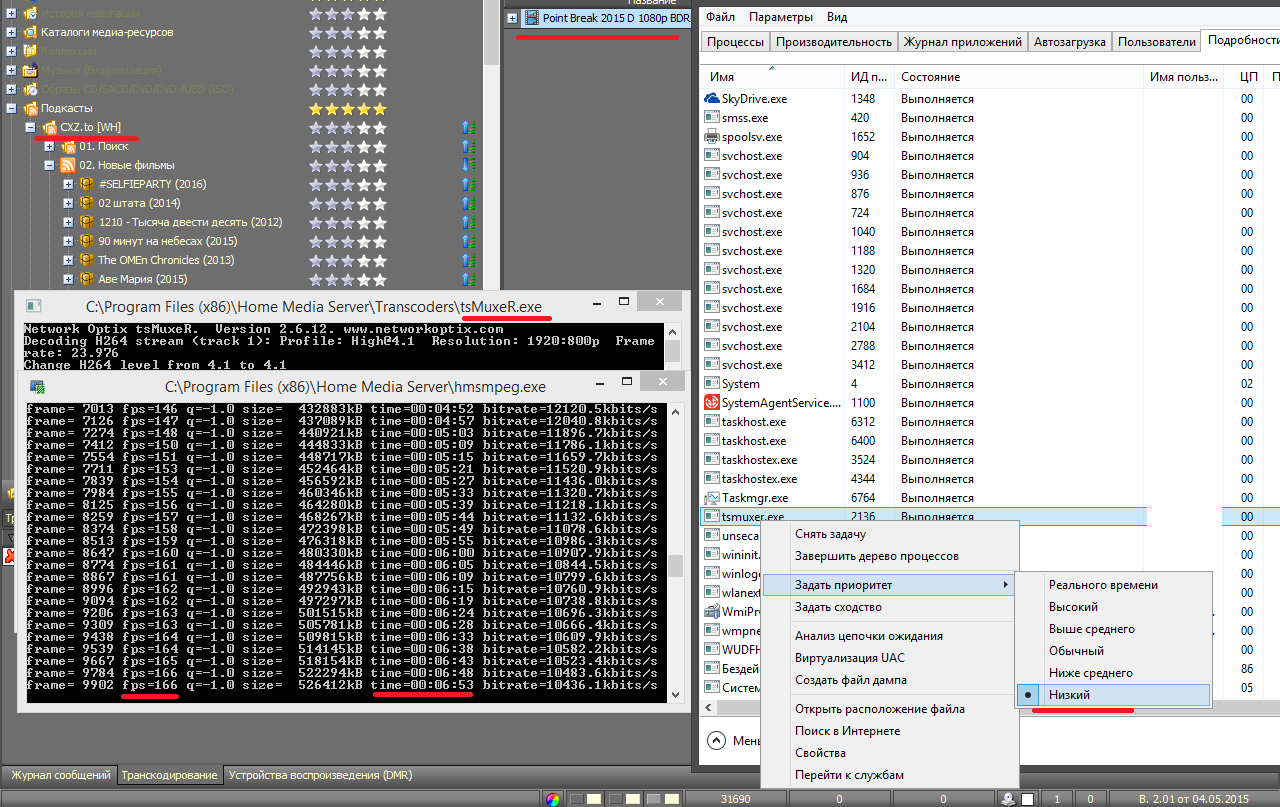1280x807 pixels.
Task: Choose Реального времени priority
Action: pos(1103,585)
